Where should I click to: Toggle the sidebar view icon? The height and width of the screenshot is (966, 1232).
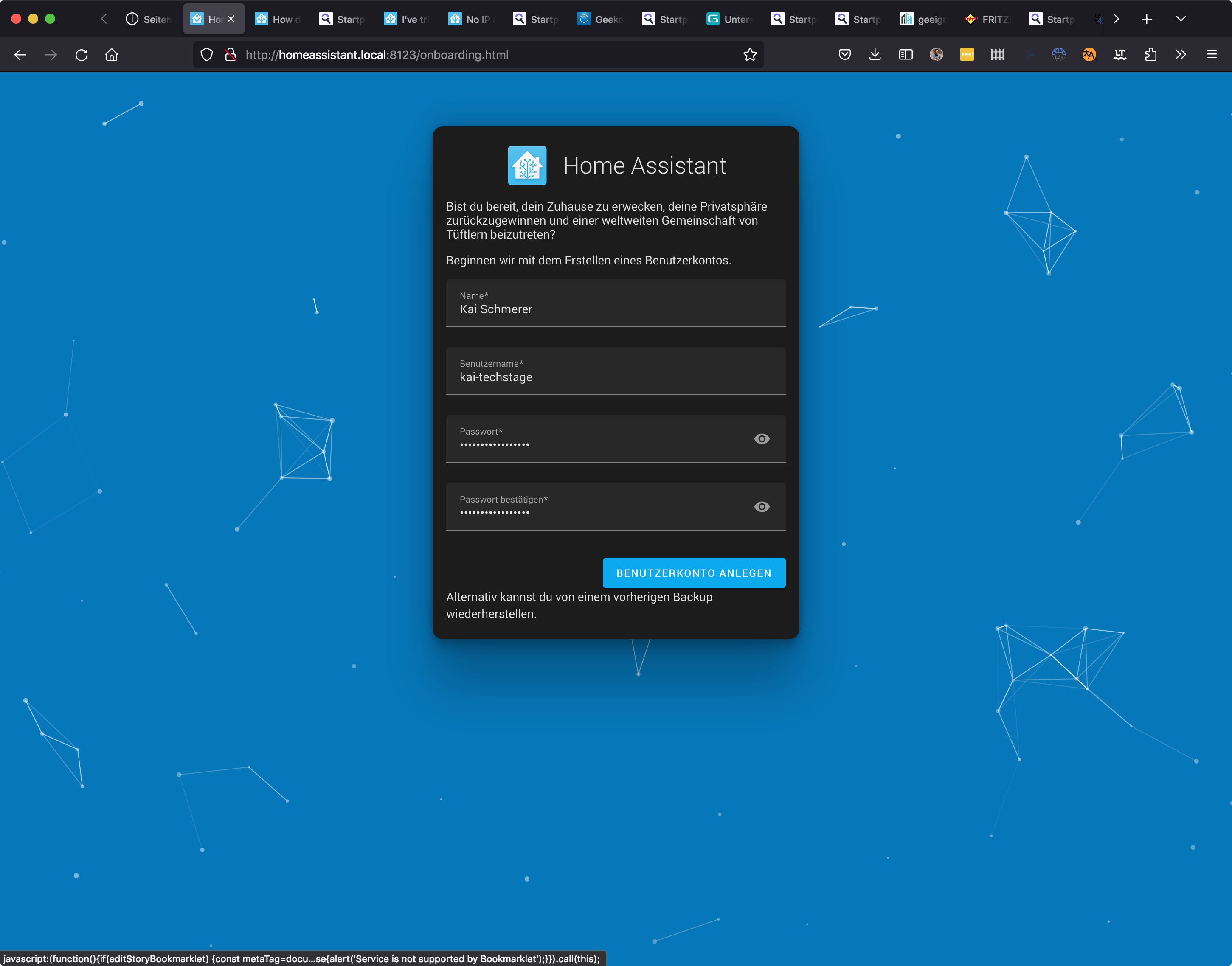[x=905, y=55]
